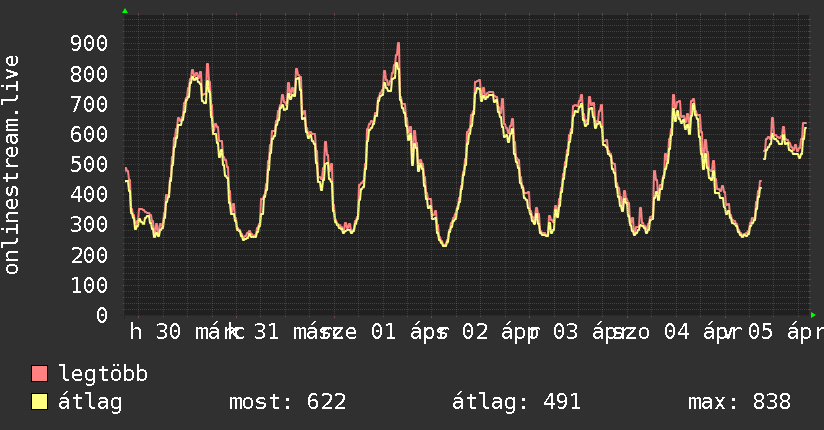
Task: Click the onlinestream.live vertical axis title
Action: pos(12,165)
